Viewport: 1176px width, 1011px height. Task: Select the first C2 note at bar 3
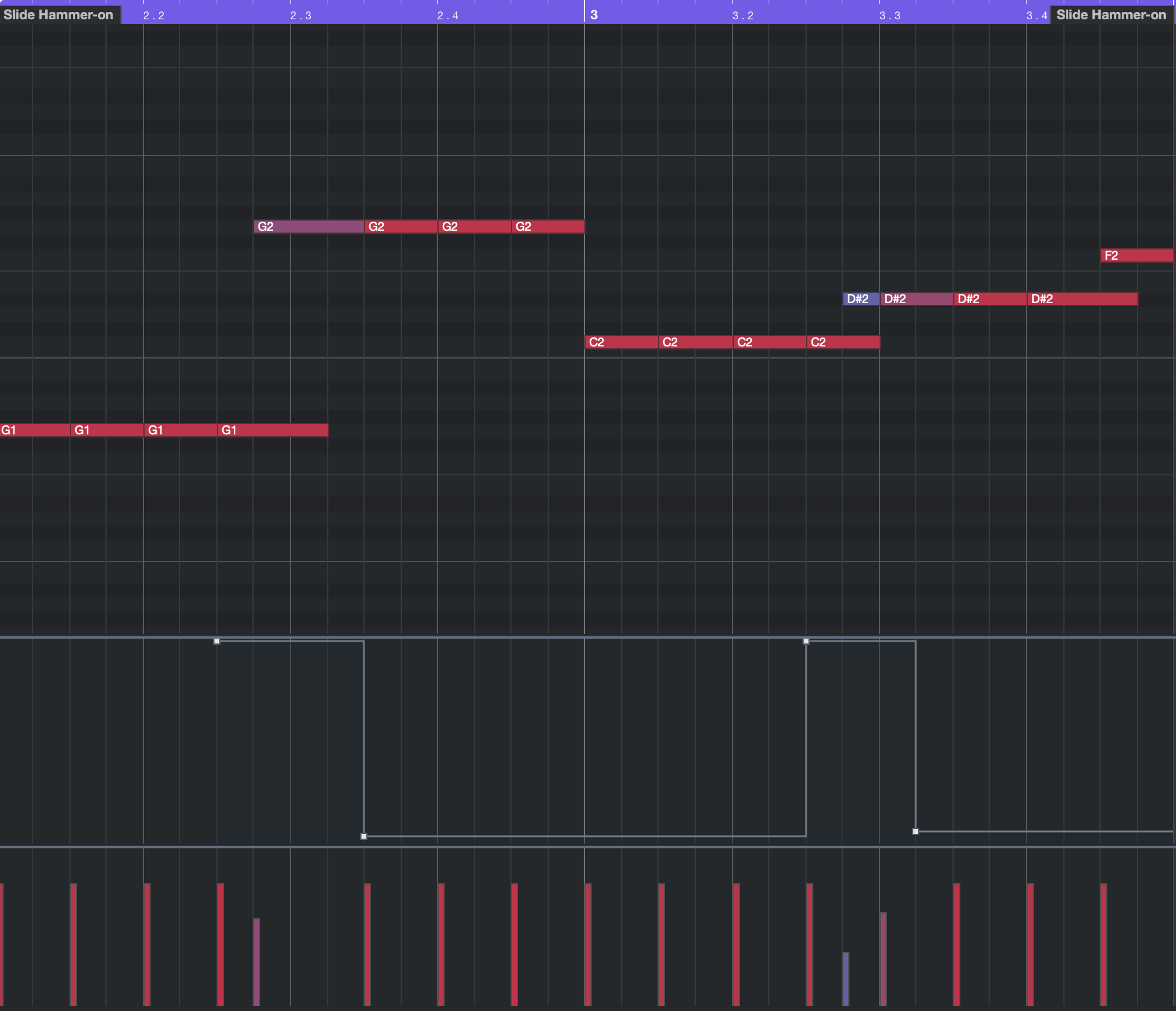[x=621, y=342]
